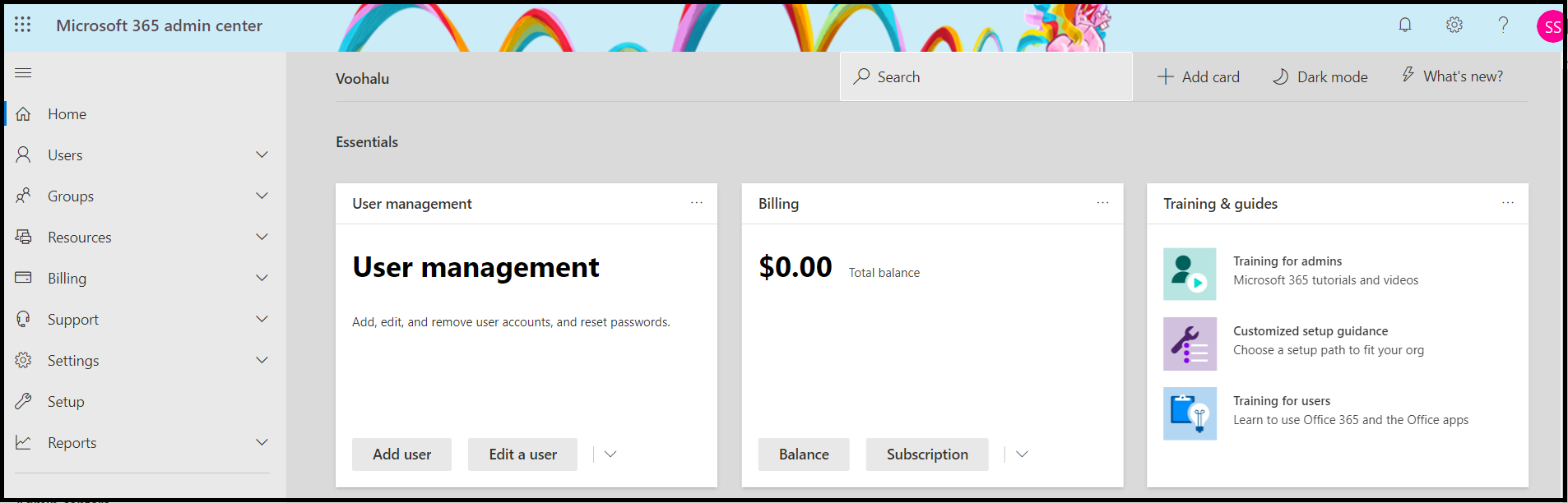This screenshot has height=503, width=1568.
Task: Open more billing actions dropdown arrow
Action: [1022, 454]
